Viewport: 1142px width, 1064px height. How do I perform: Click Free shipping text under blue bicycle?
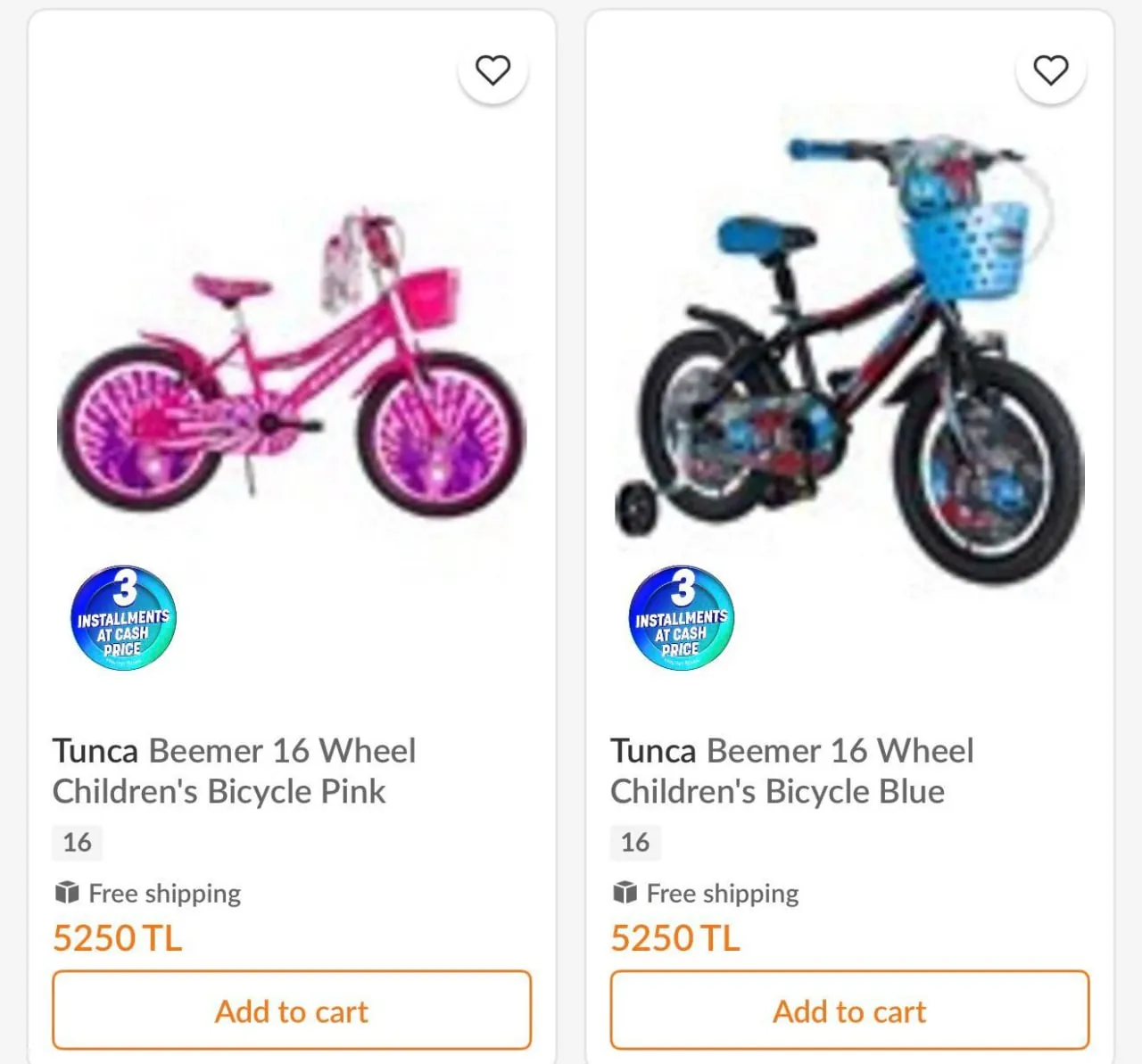pos(723,893)
